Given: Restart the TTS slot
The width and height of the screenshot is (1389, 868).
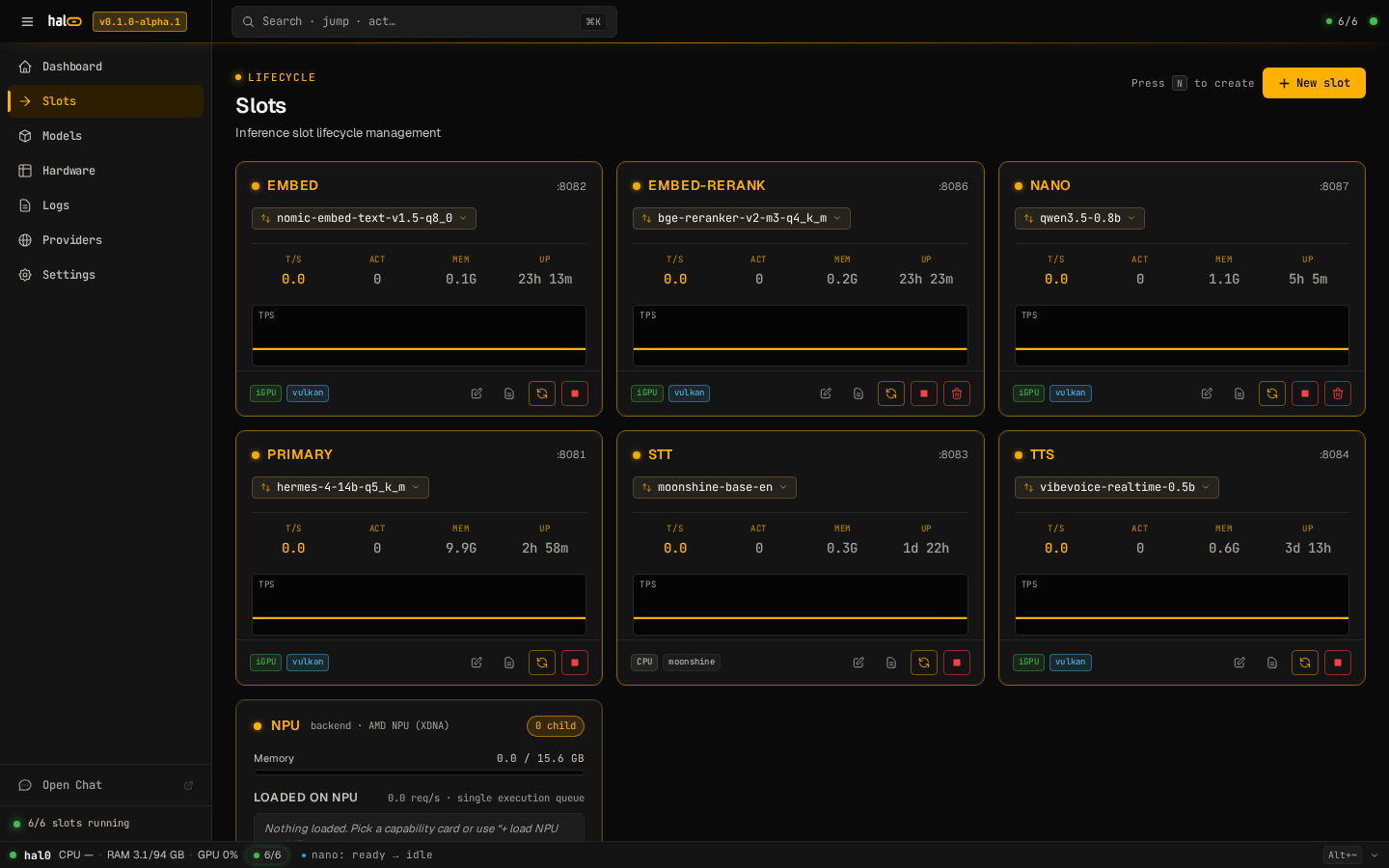Looking at the screenshot, I should coord(1305,663).
